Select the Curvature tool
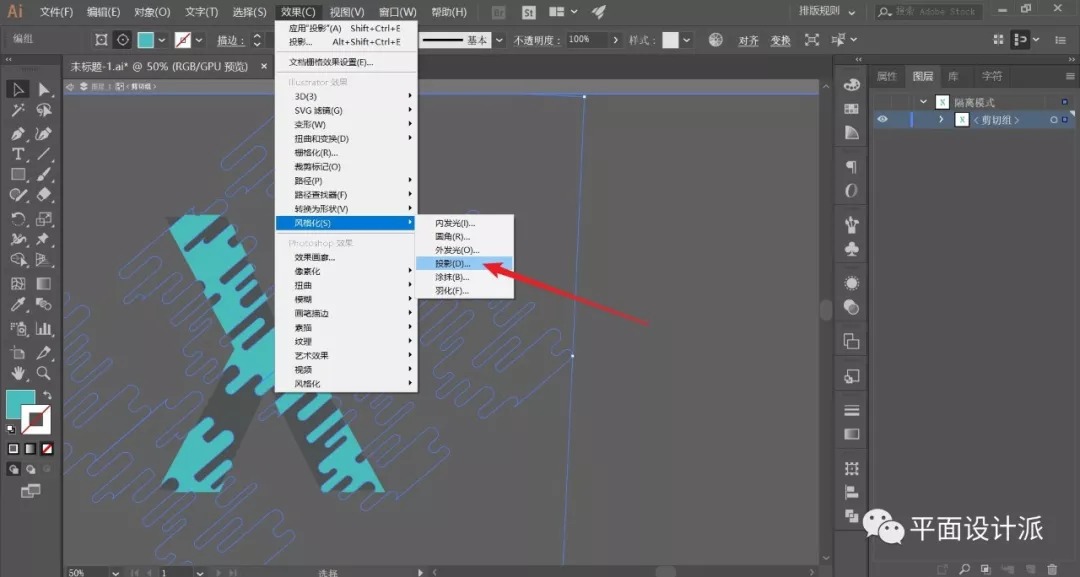 [43, 134]
